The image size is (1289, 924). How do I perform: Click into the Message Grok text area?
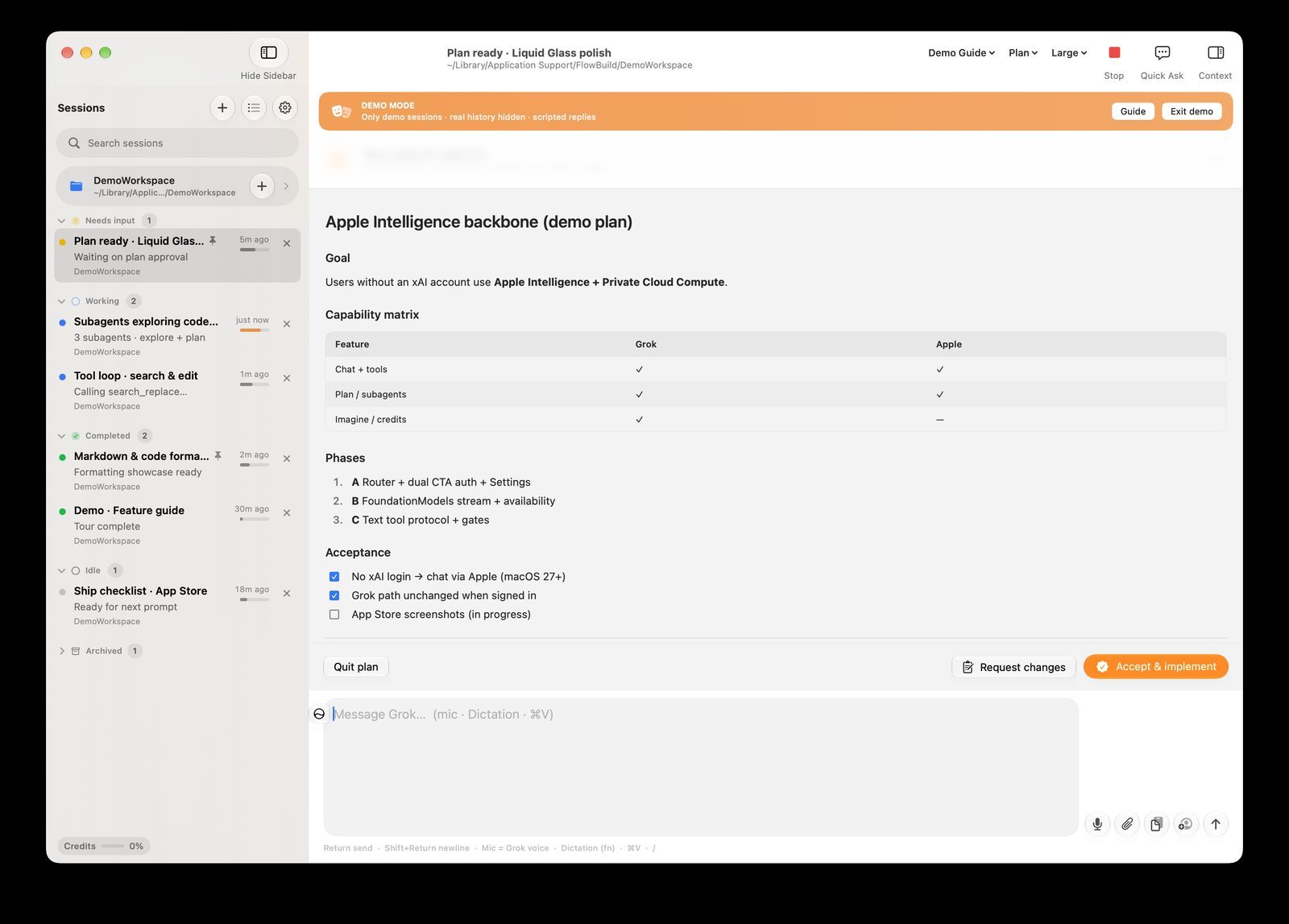click(x=701, y=767)
